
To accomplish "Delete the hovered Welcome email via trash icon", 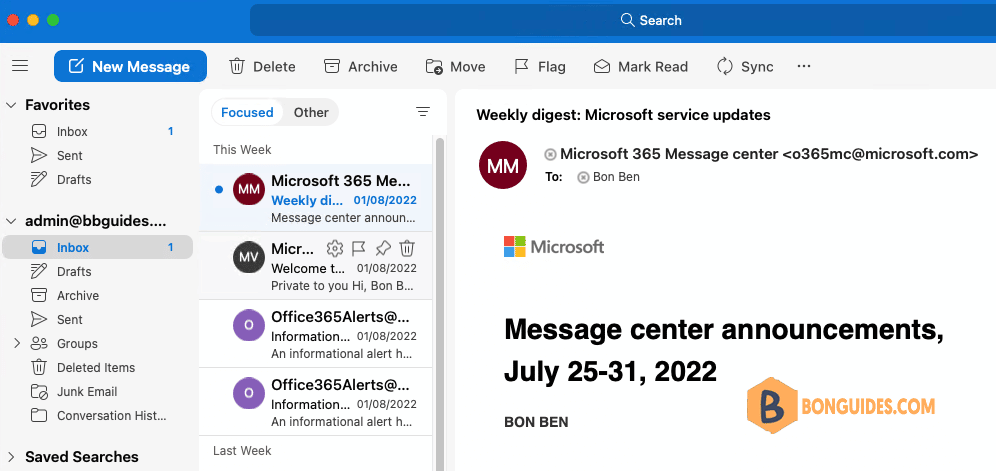I will pos(407,248).
